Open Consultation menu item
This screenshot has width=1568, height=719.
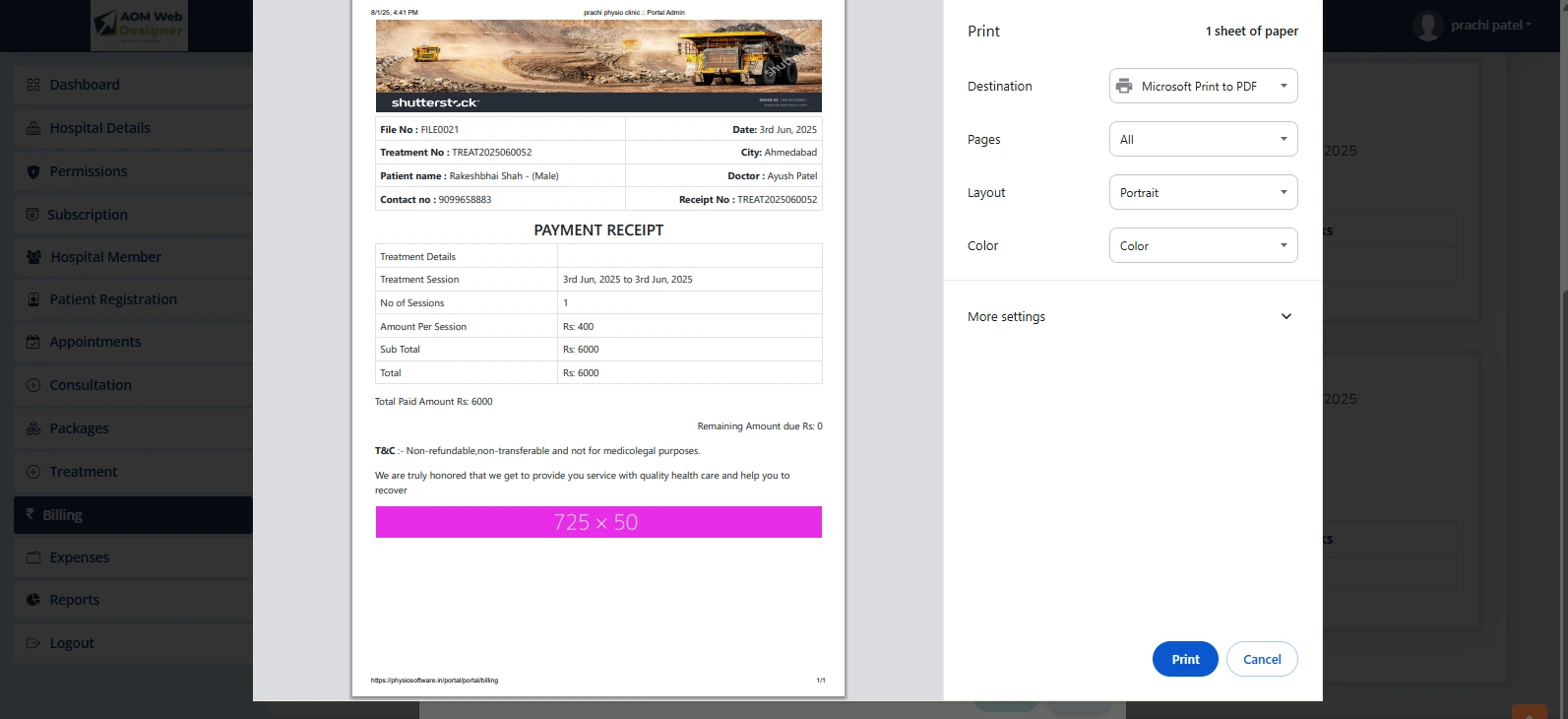[133, 385]
